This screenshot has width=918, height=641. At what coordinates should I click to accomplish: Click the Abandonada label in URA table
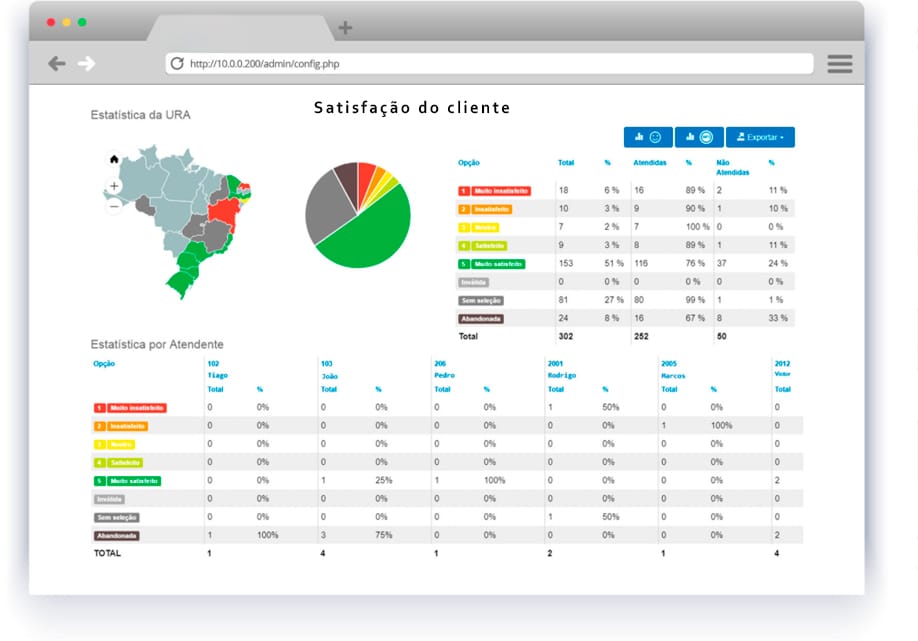pos(481,318)
